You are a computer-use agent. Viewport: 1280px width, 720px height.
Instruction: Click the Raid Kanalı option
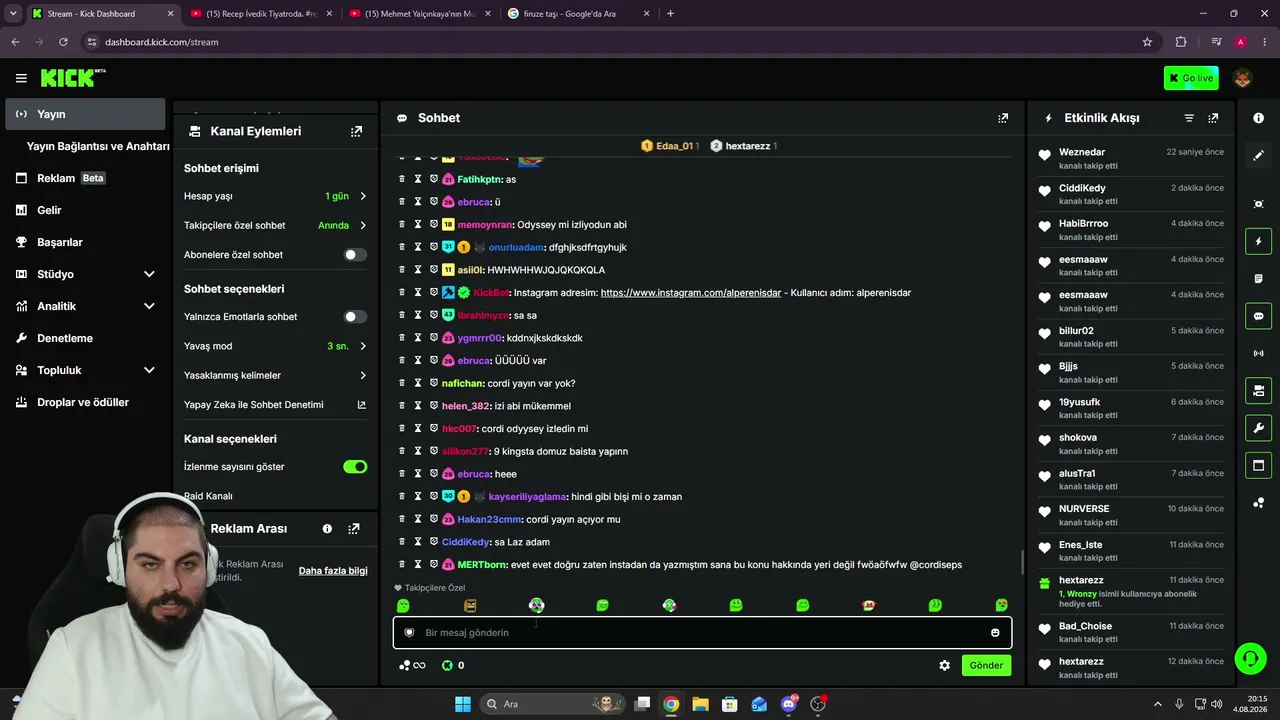click(208, 496)
